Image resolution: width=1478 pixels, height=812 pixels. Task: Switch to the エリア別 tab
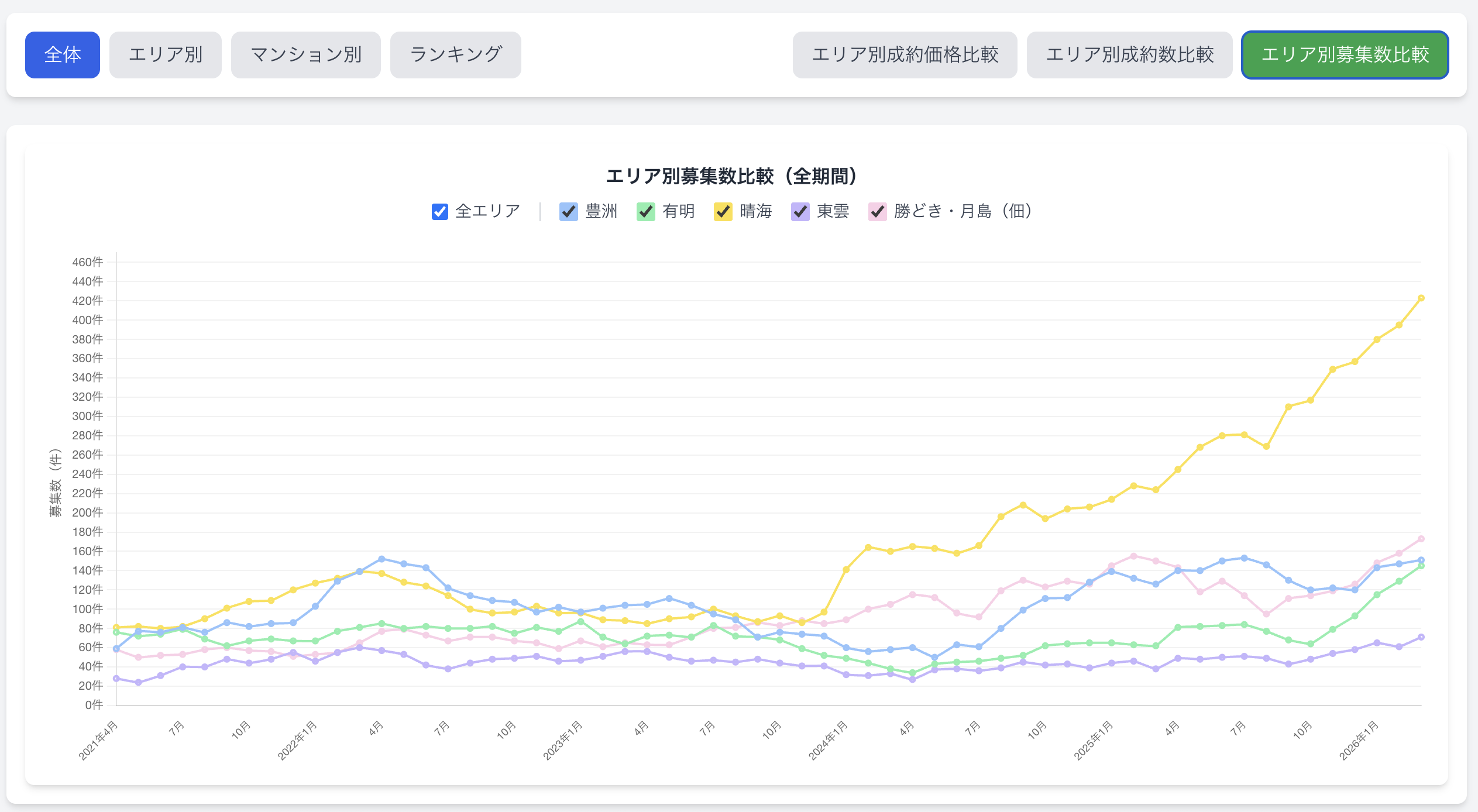pyautogui.click(x=165, y=55)
